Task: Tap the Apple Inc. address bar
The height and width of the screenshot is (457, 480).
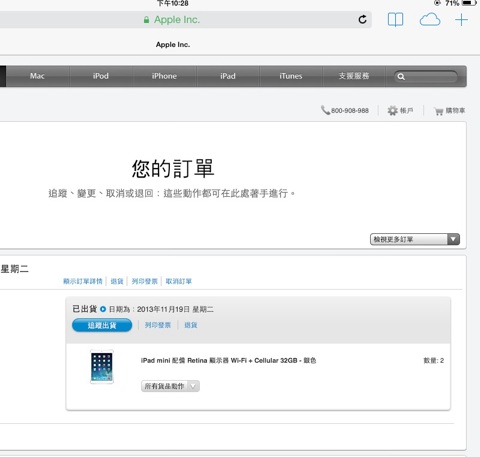Action: click(x=185, y=20)
